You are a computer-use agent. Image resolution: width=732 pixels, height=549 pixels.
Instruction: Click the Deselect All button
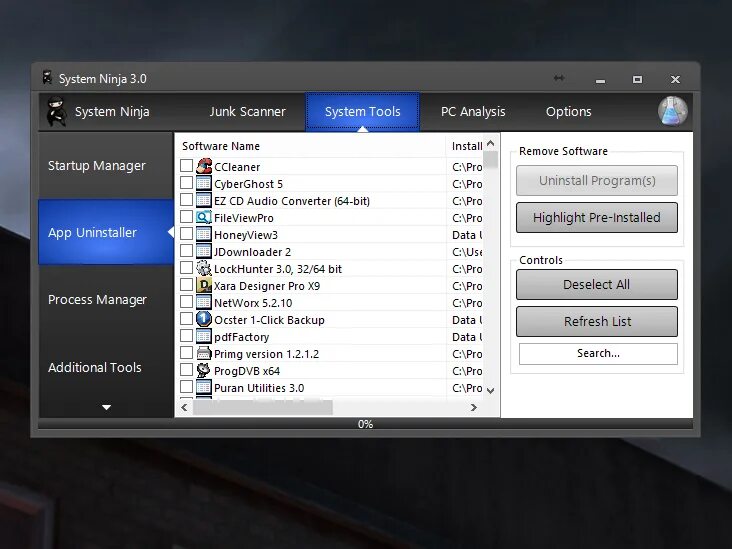click(x=597, y=284)
